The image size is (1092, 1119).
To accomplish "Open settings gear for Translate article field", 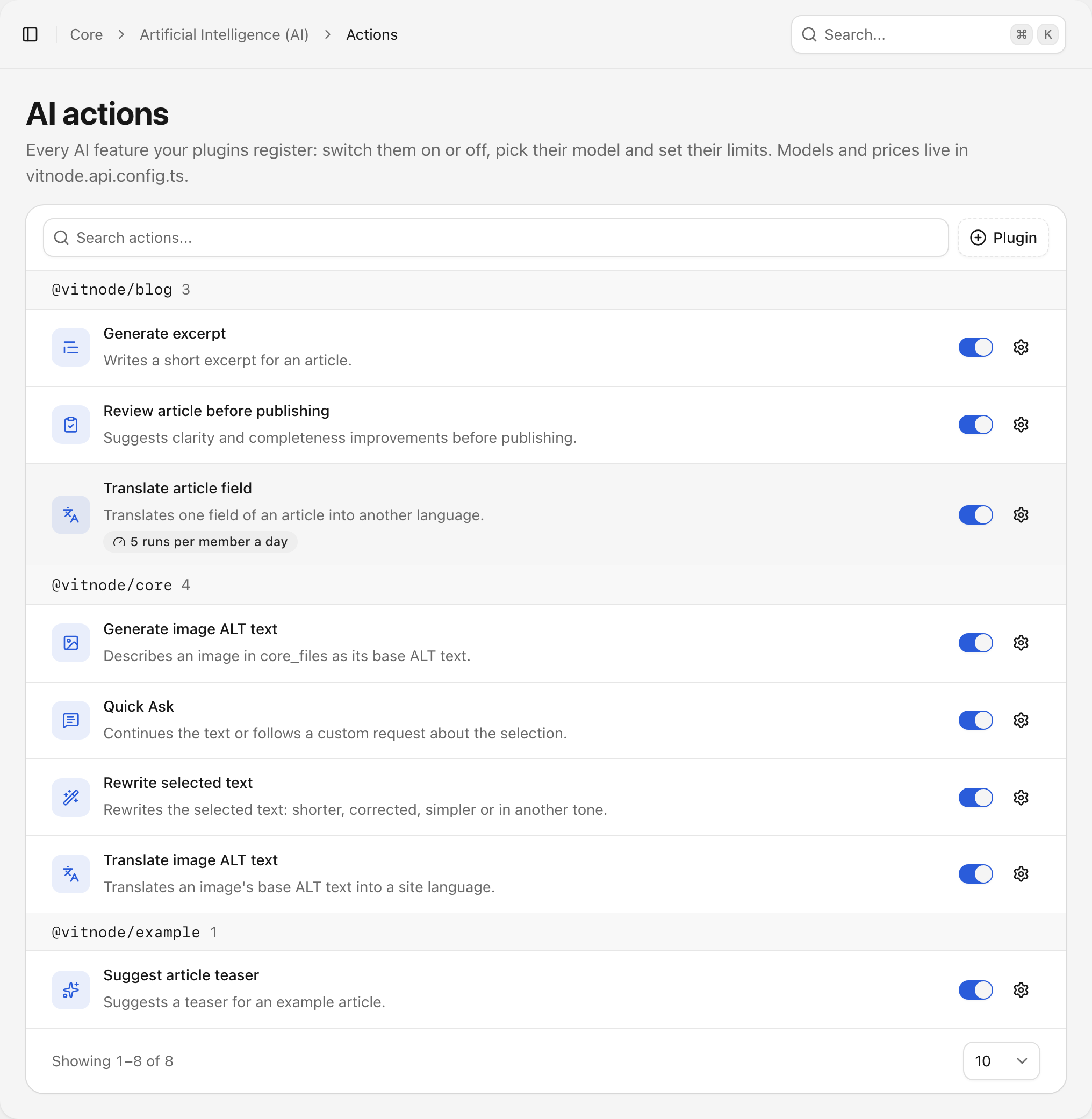I will click(1021, 514).
